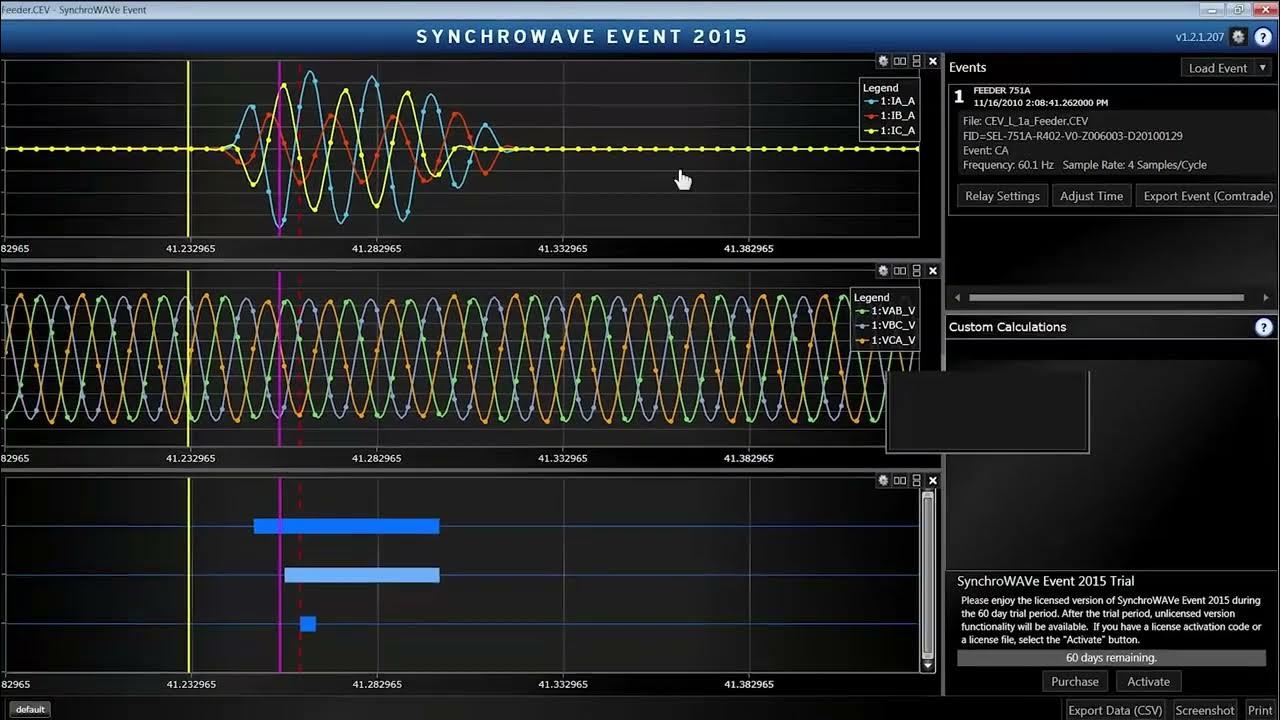Image resolution: width=1280 pixels, height=720 pixels.
Task: Select the 1:IC_A legend entry
Action: (890, 131)
